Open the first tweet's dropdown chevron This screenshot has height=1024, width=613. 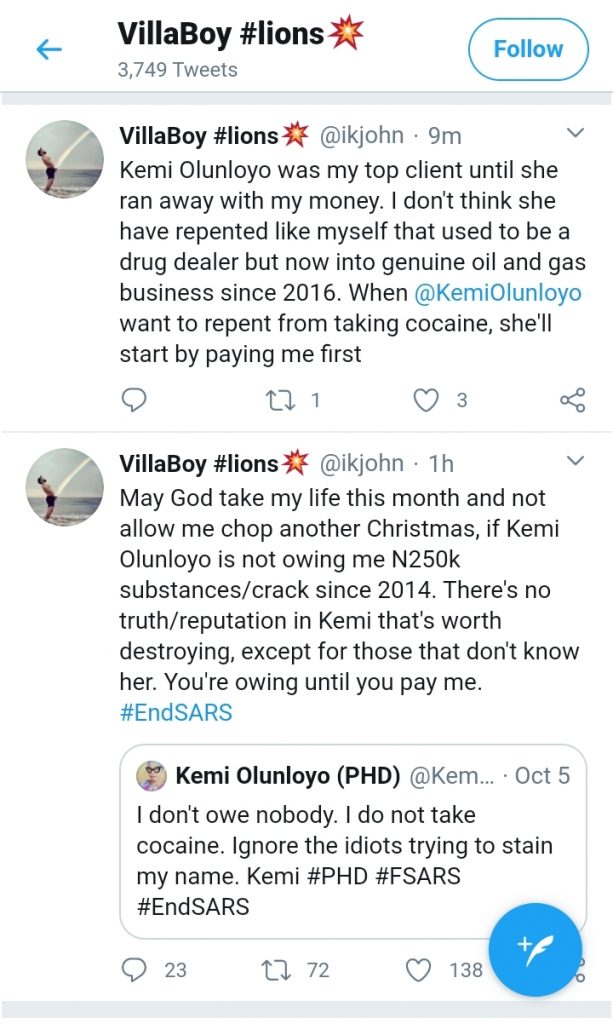[576, 134]
